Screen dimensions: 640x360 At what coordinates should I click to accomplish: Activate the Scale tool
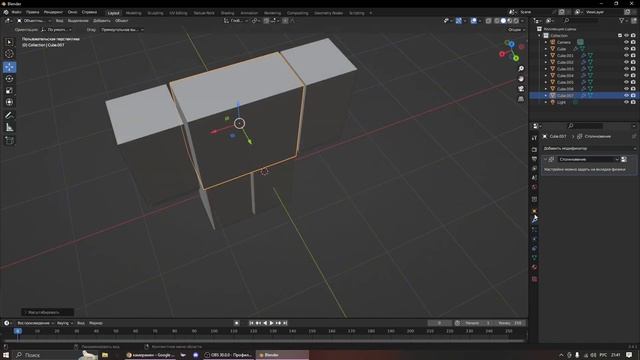point(9,91)
